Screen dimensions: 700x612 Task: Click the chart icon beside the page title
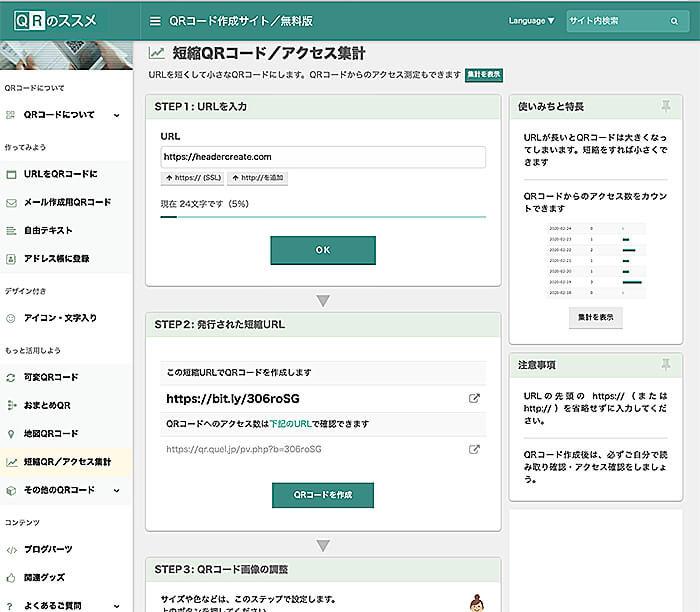click(157, 53)
